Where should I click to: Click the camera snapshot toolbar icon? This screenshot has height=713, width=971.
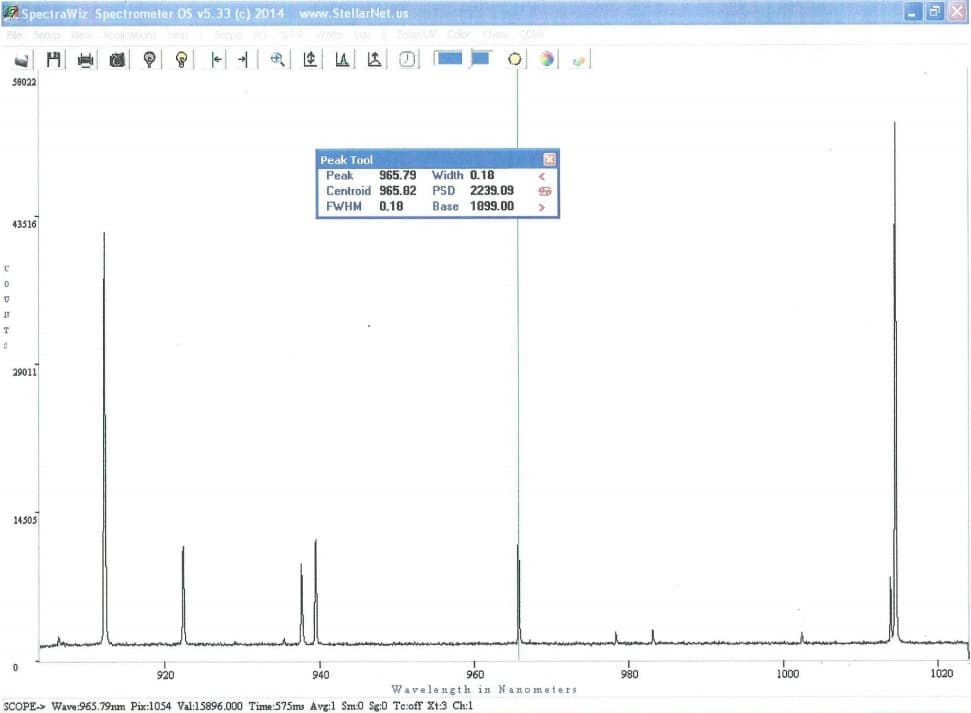117,59
